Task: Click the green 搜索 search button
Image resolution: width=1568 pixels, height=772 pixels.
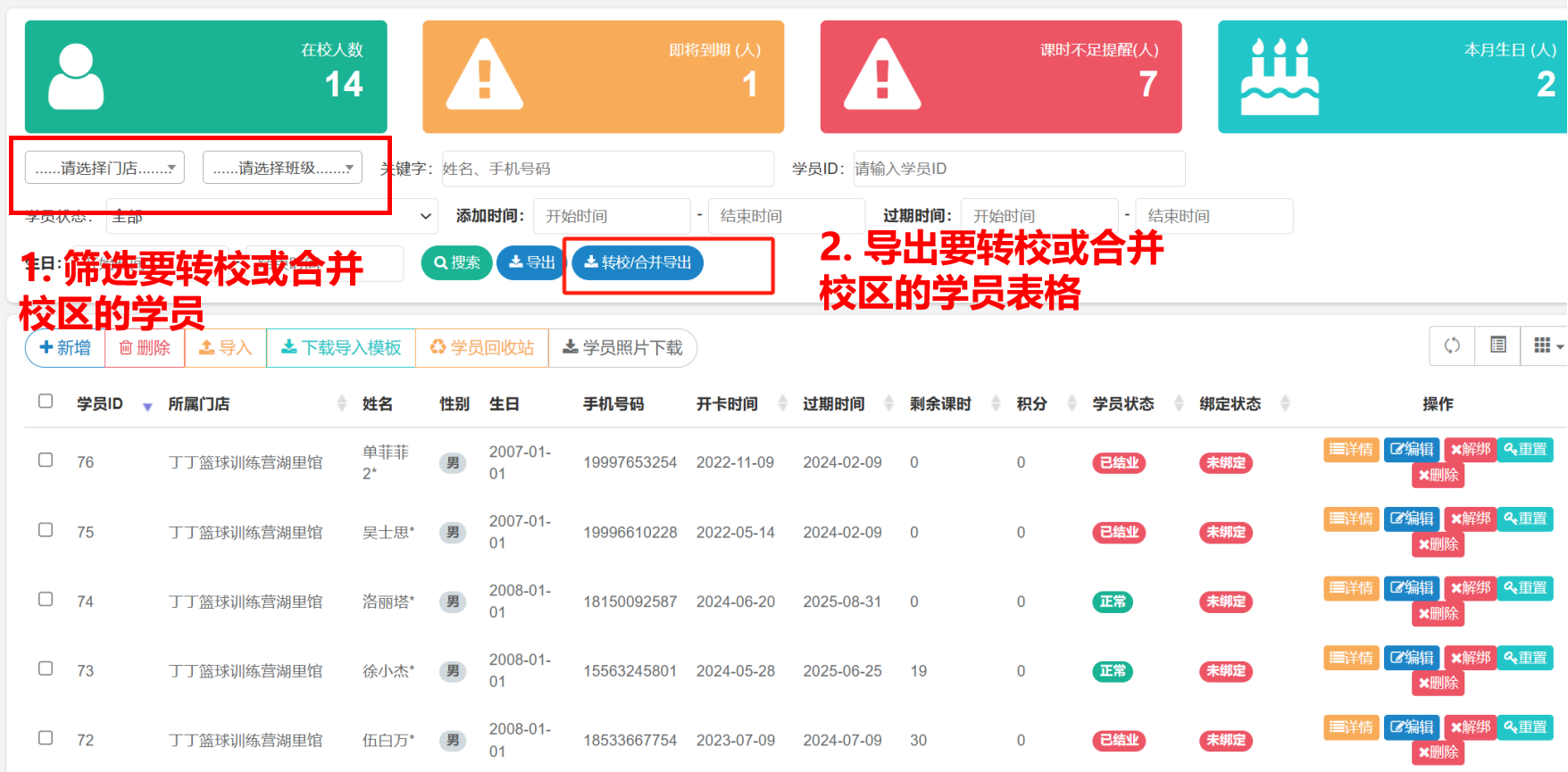Action: [x=456, y=262]
